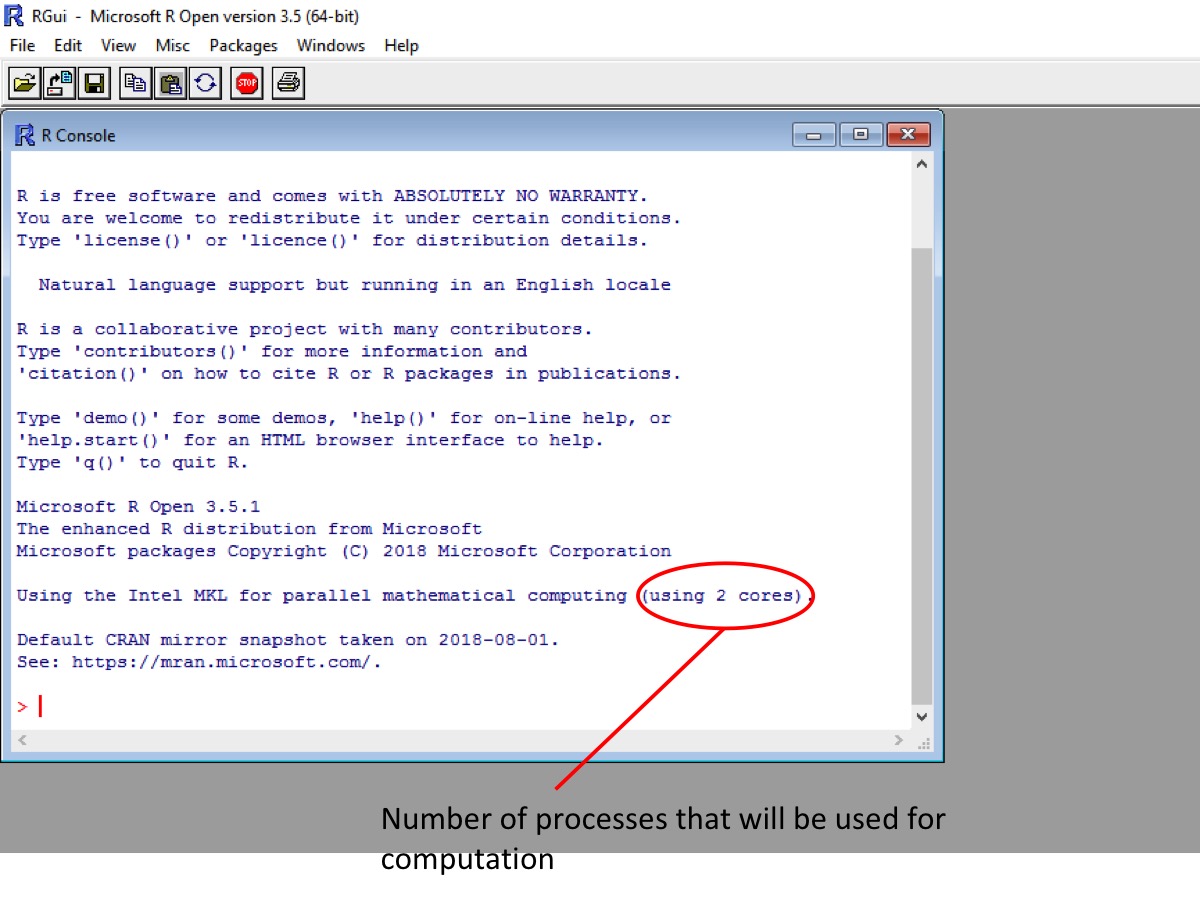Open the File menu
Viewport: 1200px width, 900px height.
tap(22, 45)
